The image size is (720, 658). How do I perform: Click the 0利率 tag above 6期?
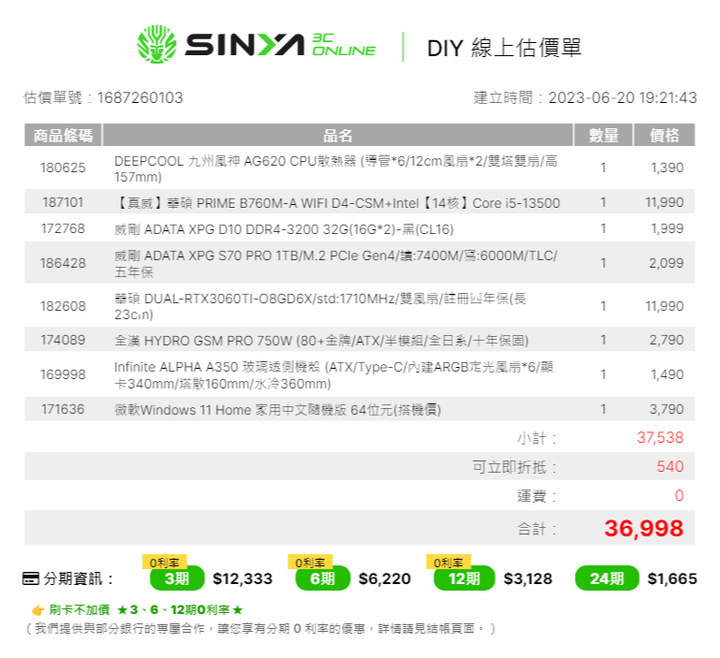point(310,562)
